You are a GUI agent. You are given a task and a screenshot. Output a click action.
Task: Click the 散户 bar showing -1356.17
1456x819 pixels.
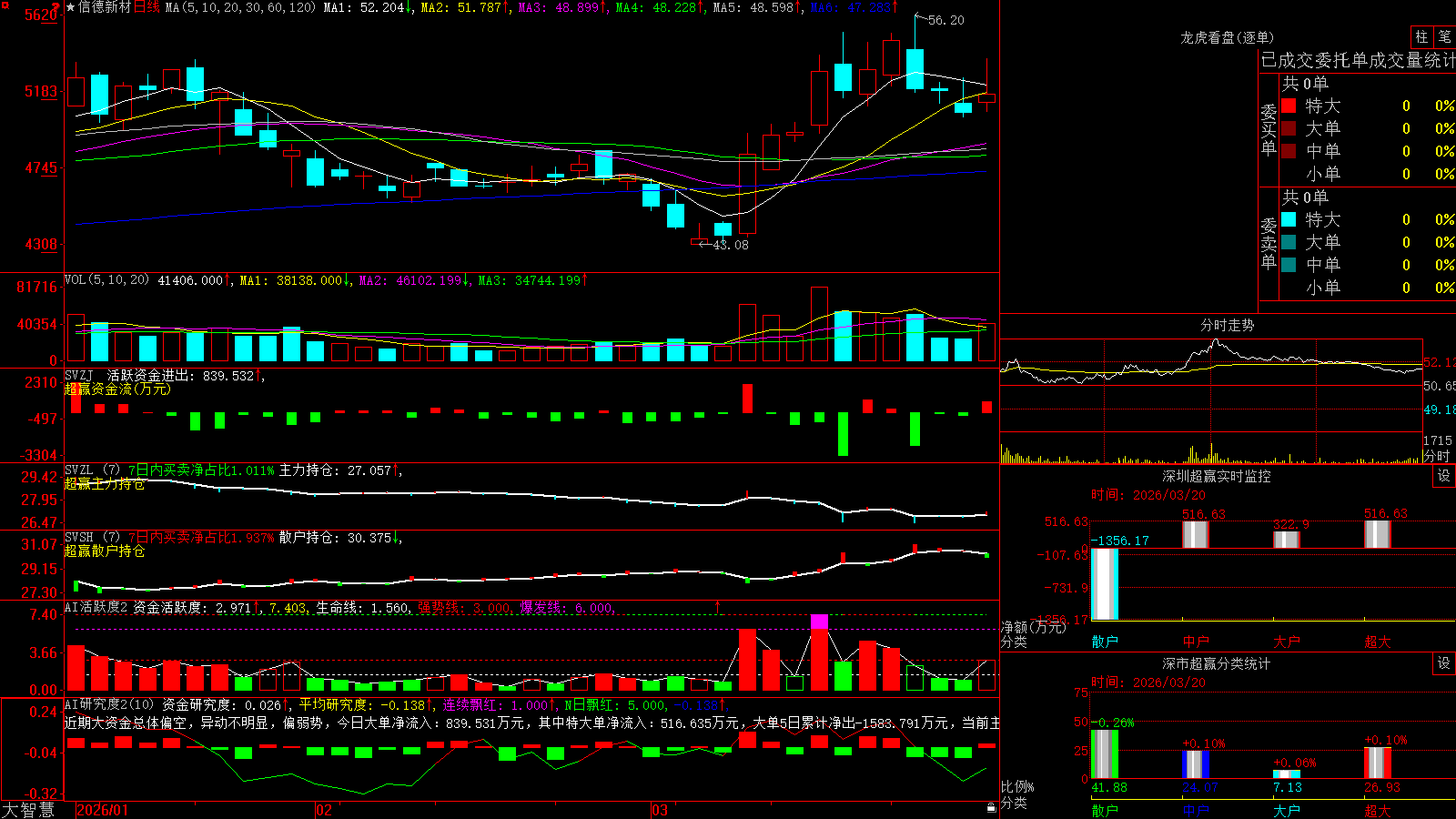point(1105,584)
